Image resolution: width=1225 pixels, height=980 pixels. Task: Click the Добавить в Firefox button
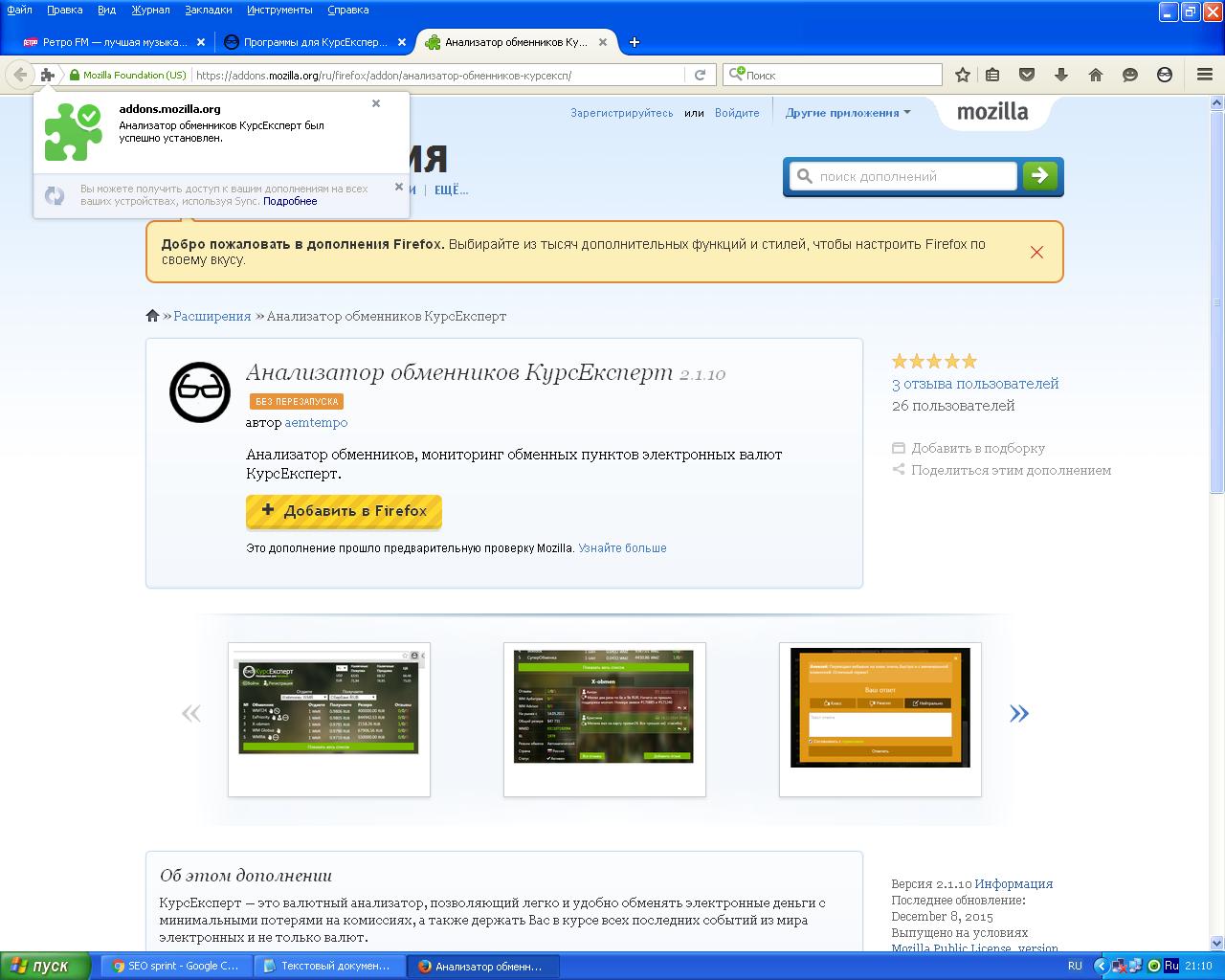pos(344,511)
